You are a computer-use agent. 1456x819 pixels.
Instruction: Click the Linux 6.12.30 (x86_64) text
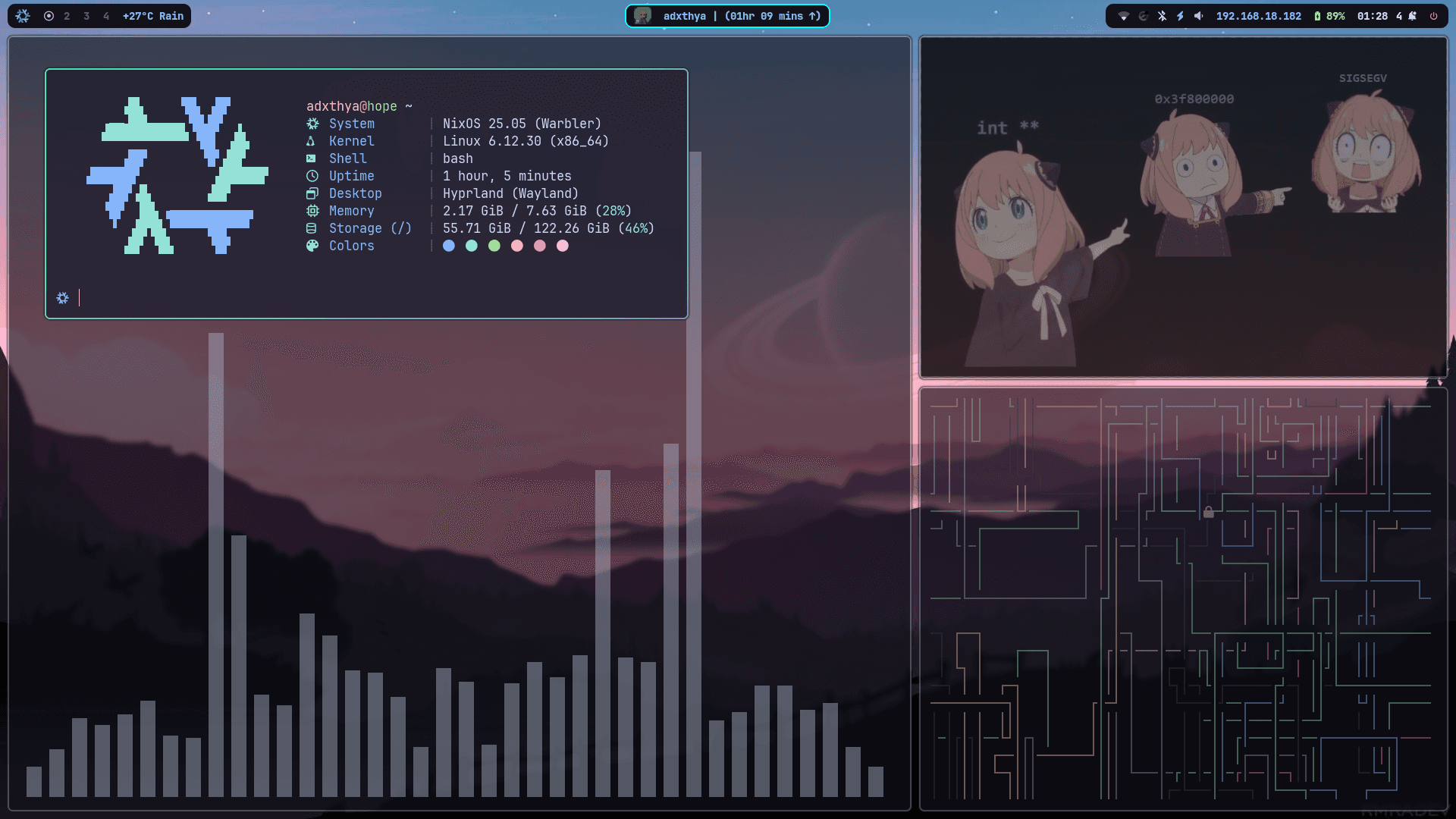526,141
